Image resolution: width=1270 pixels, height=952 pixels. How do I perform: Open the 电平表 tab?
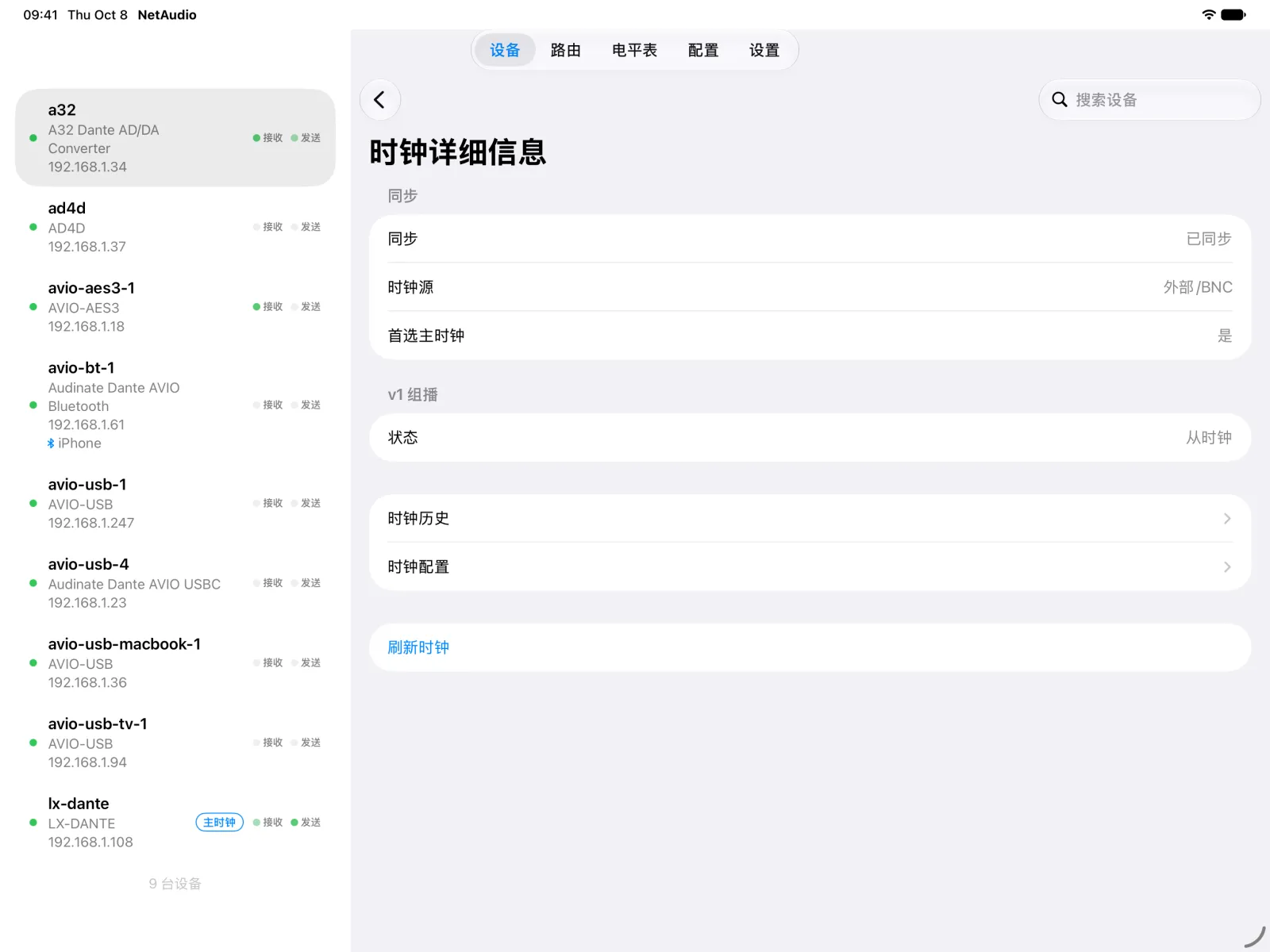635,51
